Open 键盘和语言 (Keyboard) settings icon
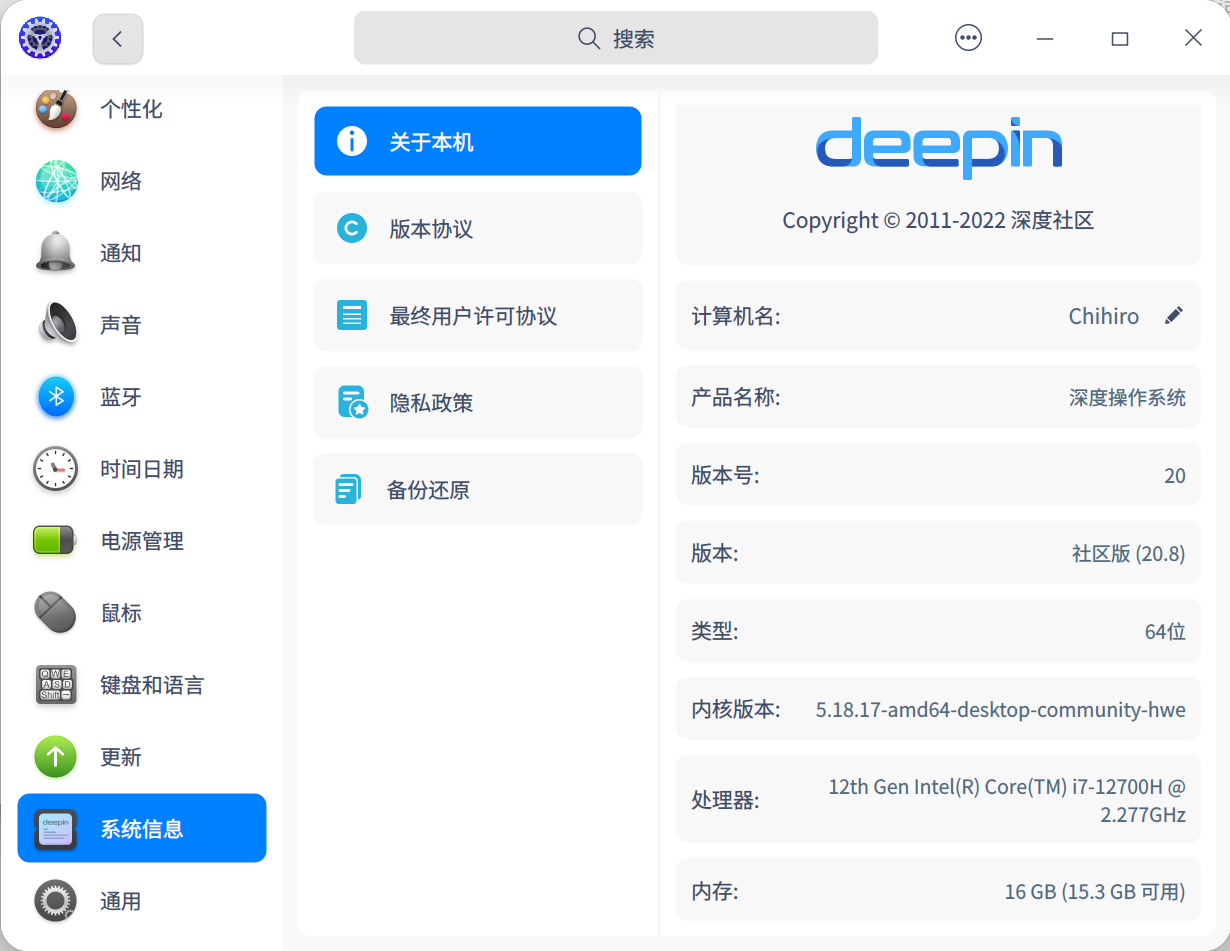Screen dimensions: 1230x951 [x=55, y=685]
